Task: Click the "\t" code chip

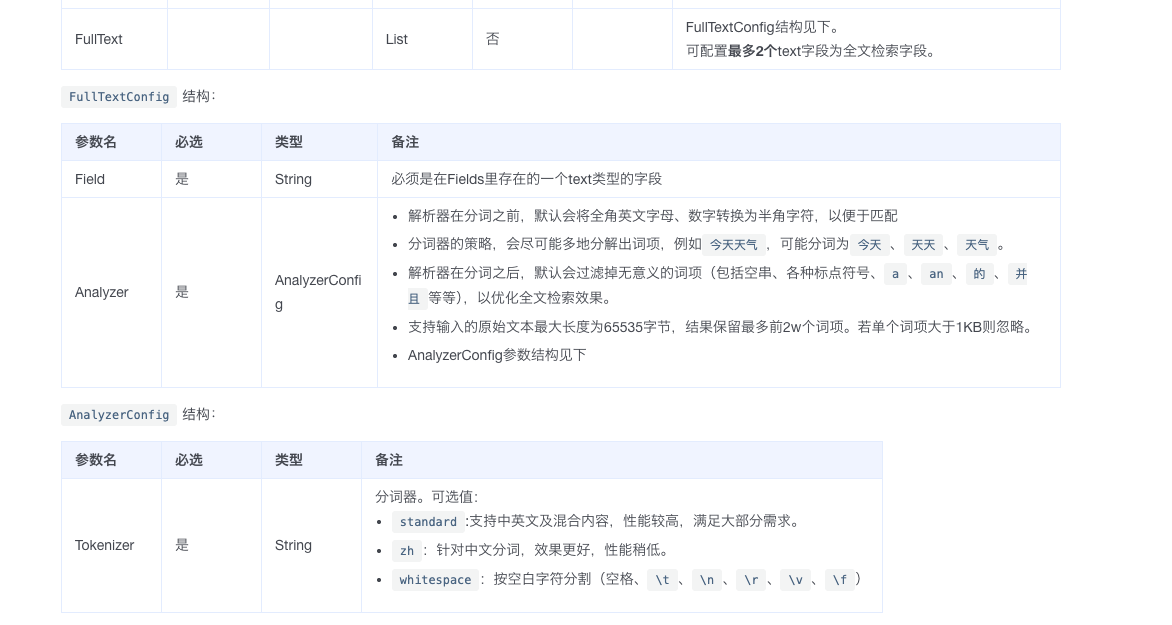Action: (x=662, y=580)
